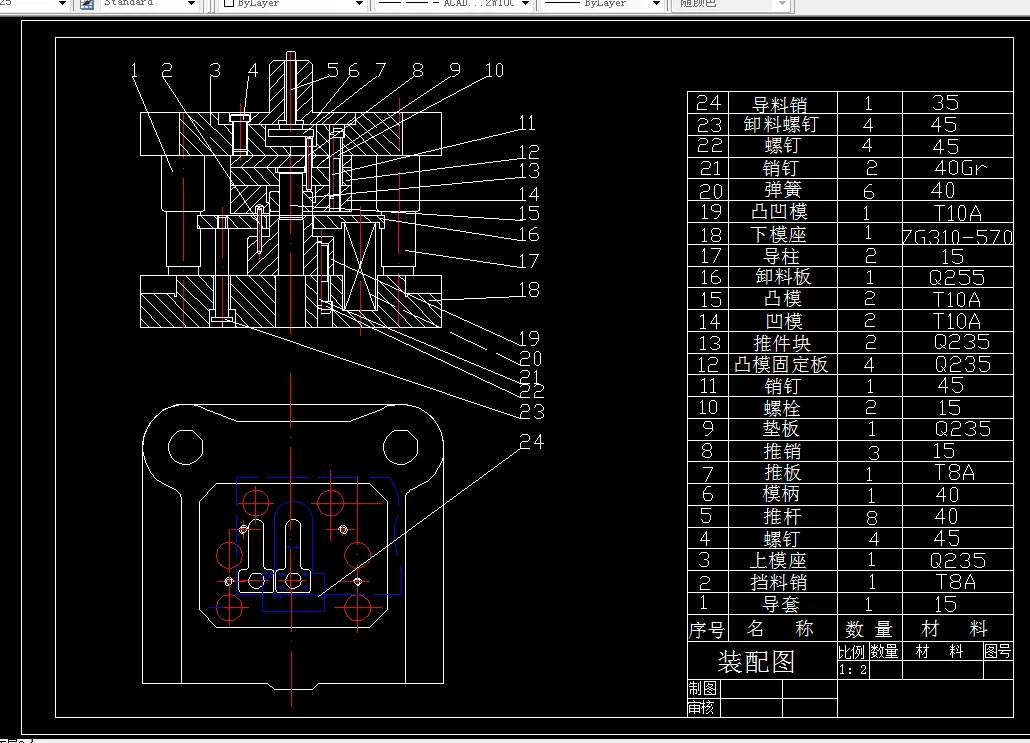Select callout number 24 near plan view

(x=531, y=442)
